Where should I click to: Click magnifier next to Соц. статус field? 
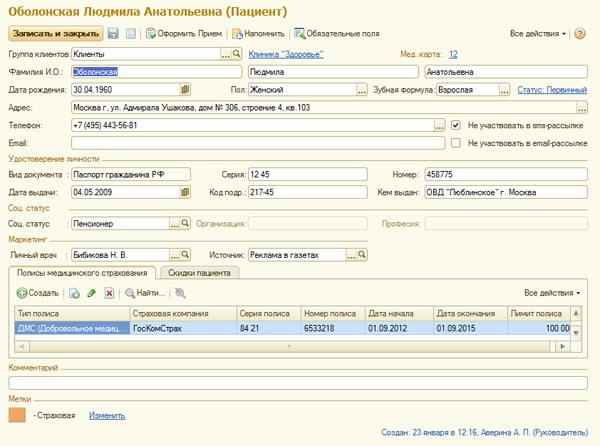pyautogui.click(x=185, y=223)
